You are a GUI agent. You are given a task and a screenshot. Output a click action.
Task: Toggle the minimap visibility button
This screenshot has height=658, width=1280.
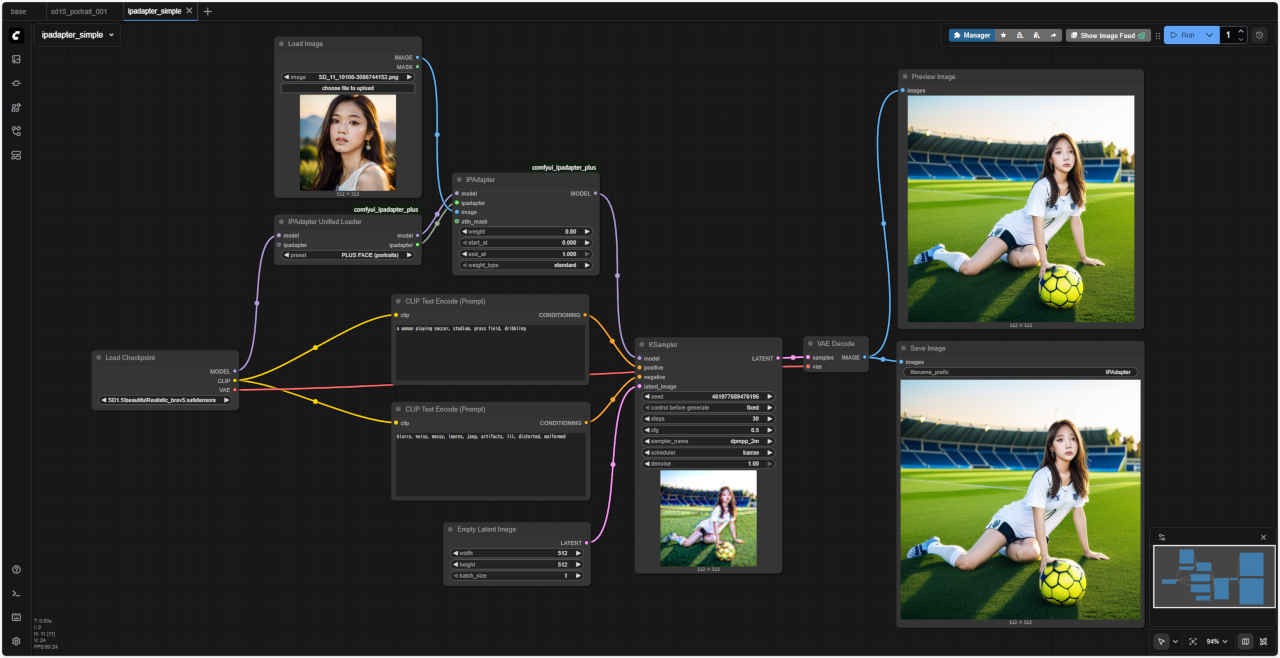(x=1245, y=641)
